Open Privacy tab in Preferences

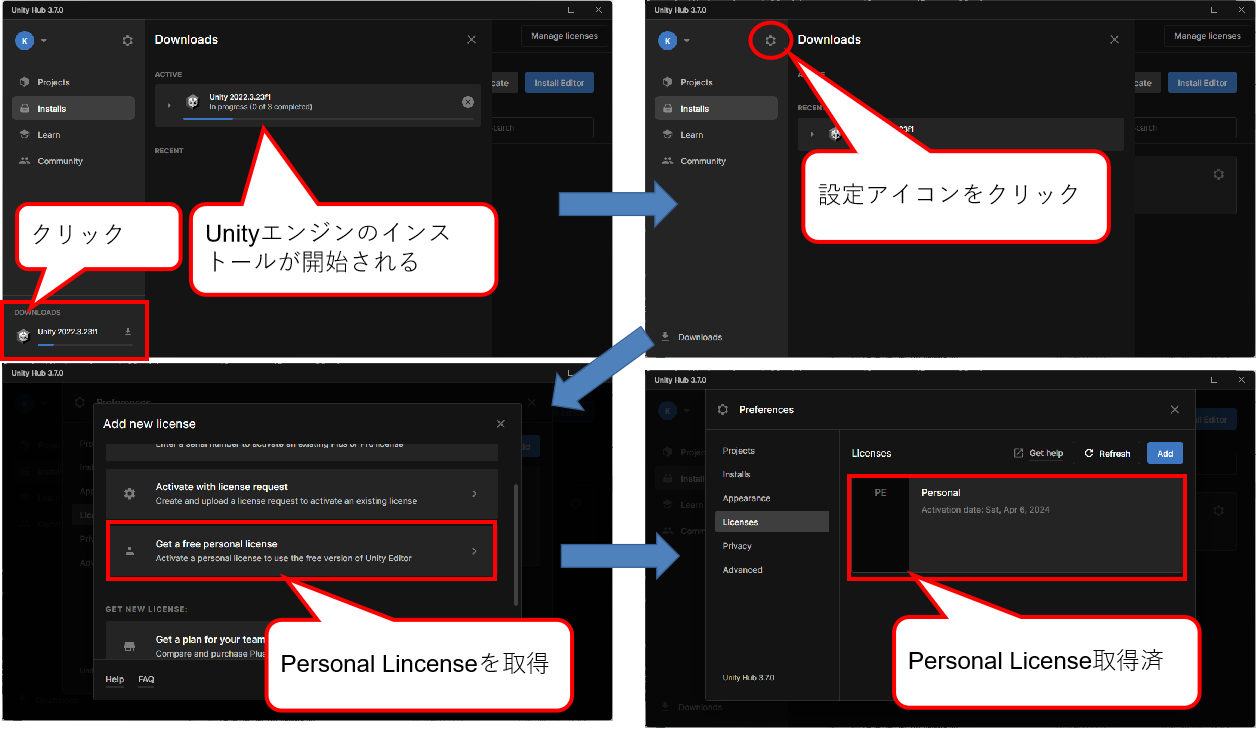[737, 546]
